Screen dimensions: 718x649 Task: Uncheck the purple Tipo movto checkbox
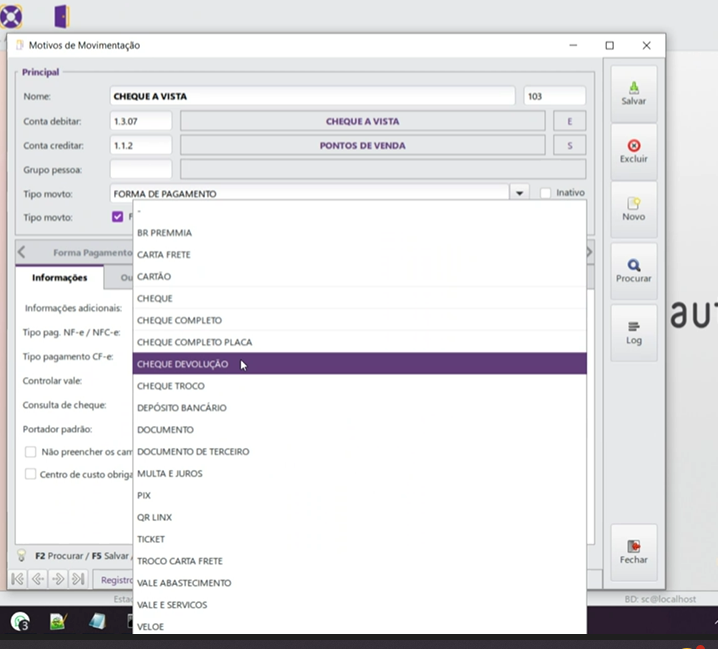click(x=118, y=217)
